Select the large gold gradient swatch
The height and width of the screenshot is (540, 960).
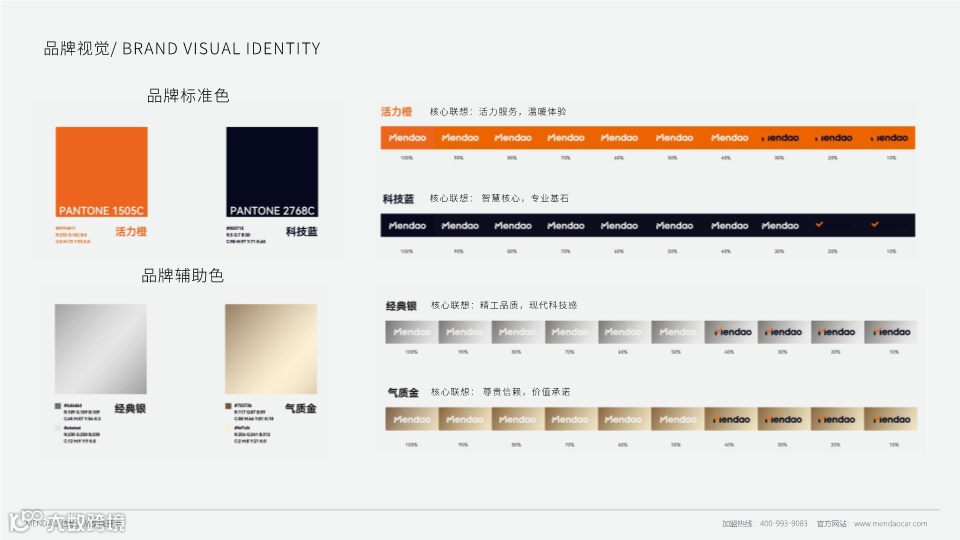tap(271, 349)
